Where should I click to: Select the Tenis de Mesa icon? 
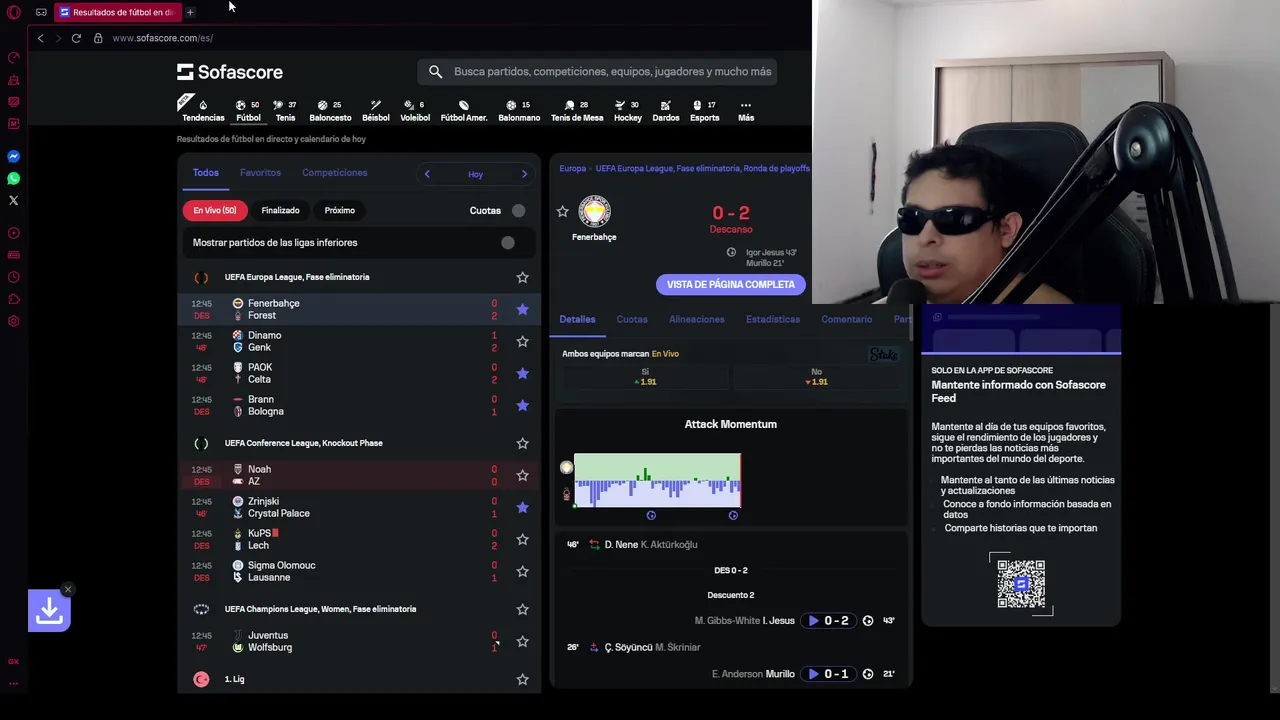pos(577,110)
